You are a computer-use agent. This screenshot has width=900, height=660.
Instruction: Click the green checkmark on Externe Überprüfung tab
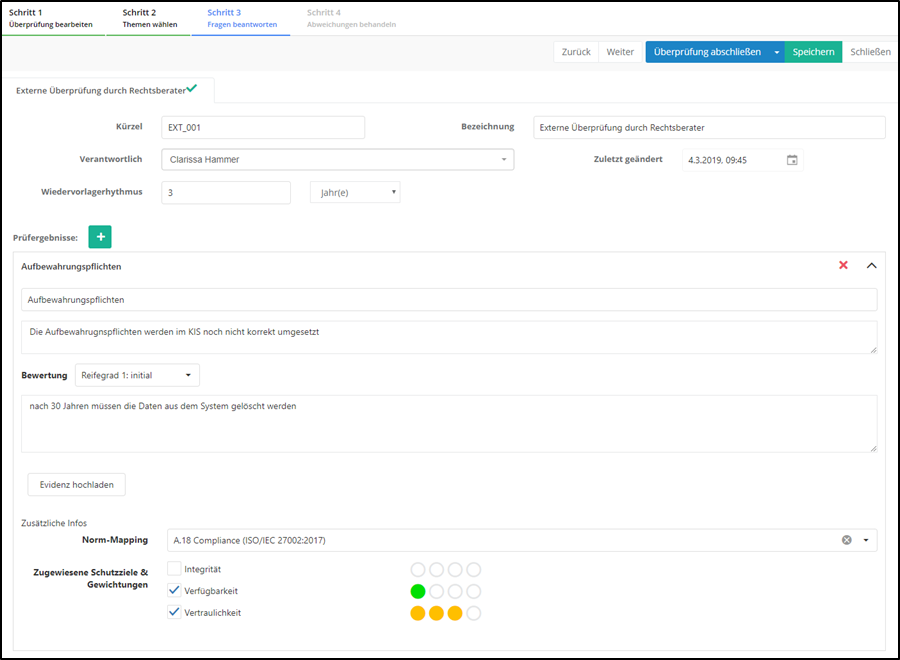pos(191,89)
